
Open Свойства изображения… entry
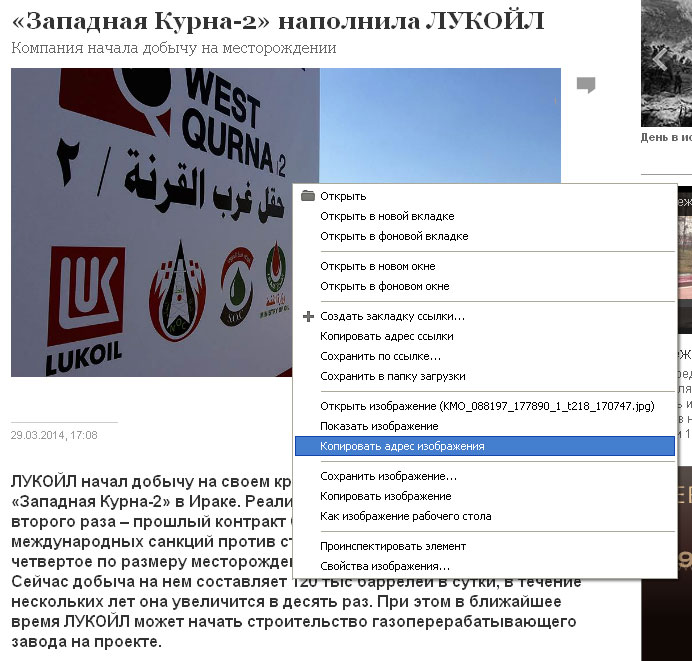click(485, 566)
